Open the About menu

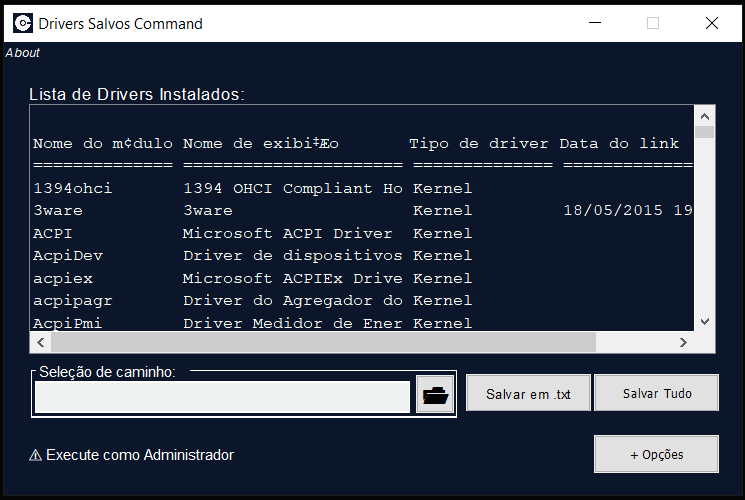click(23, 53)
